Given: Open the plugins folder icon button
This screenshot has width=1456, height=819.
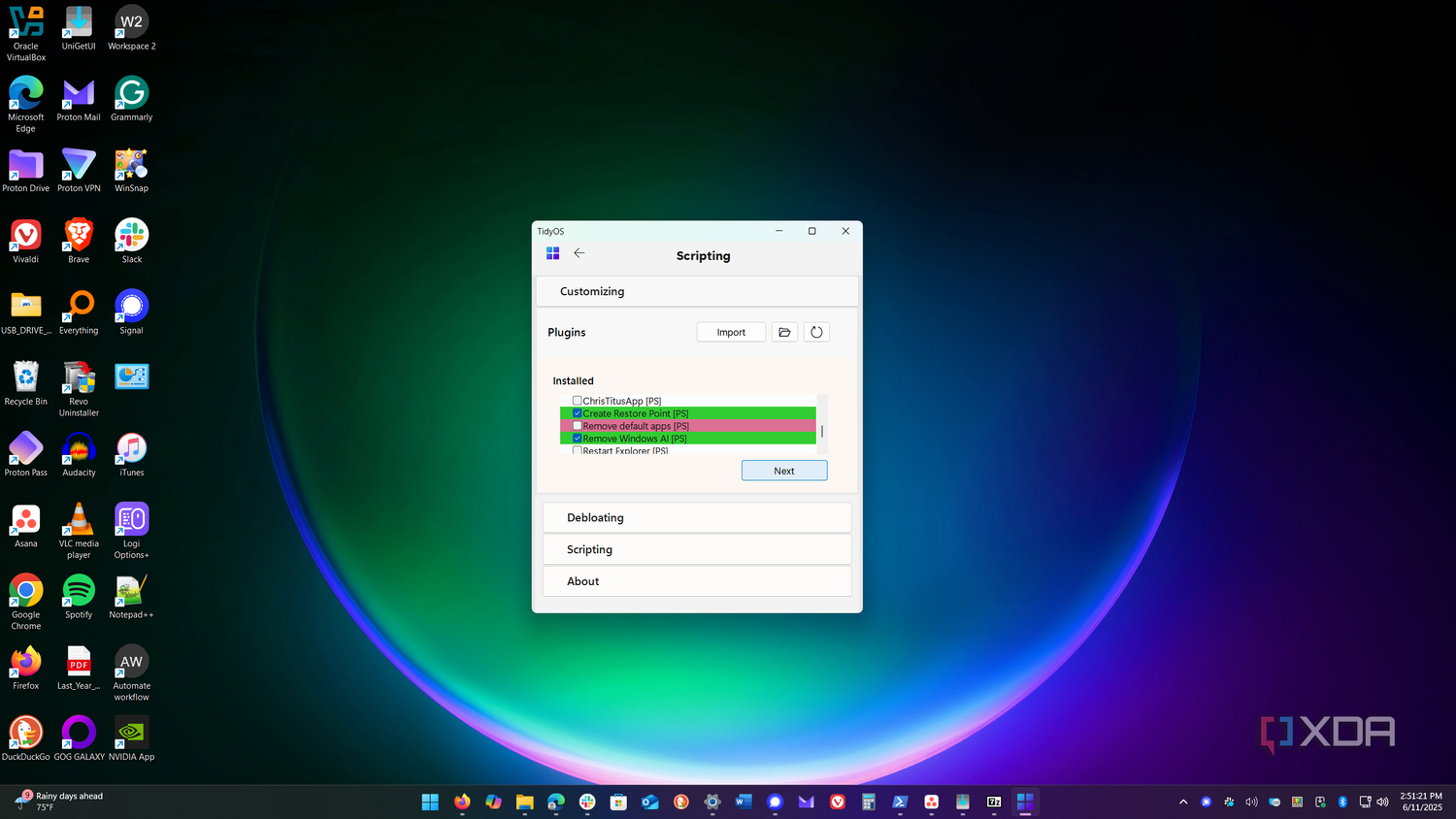Looking at the screenshot, I should [784, 332].
